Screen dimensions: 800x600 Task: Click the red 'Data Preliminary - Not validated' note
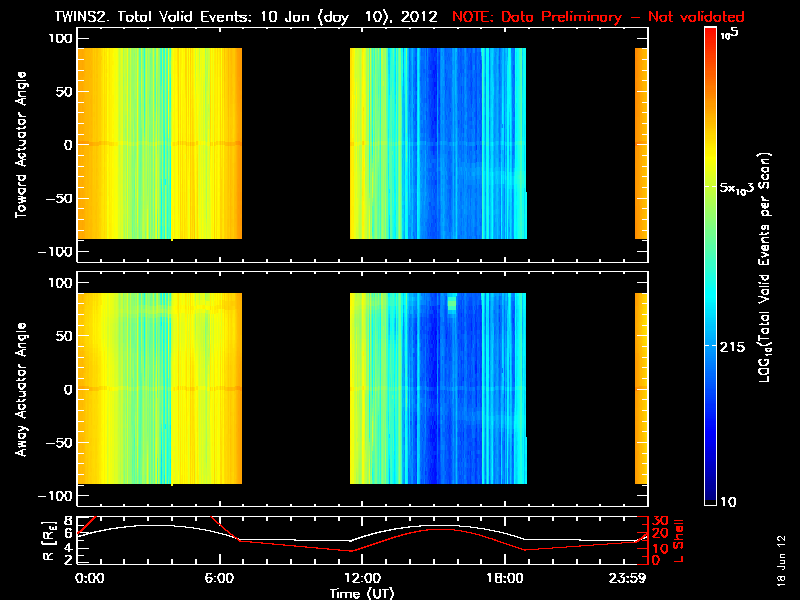[x=622, y=17]
